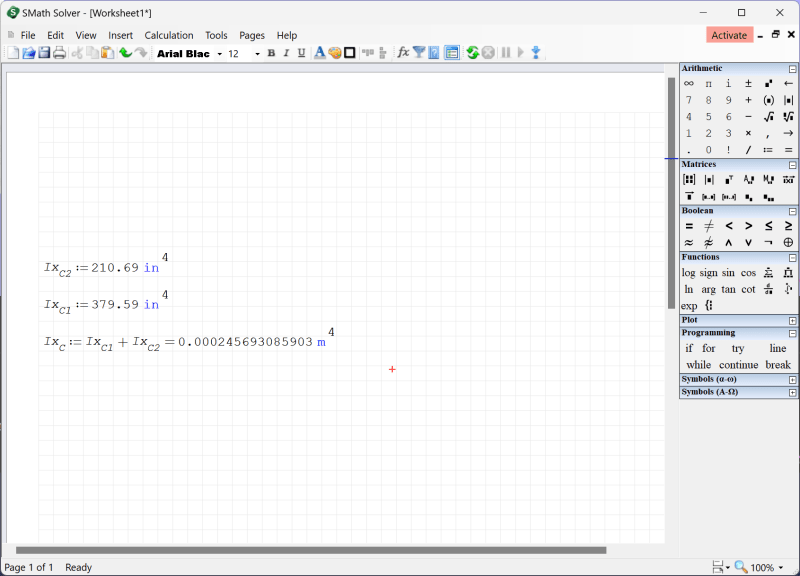Toggle italic formatting
The height and width of the screenshot is (576, 800).
pos(286,53)
